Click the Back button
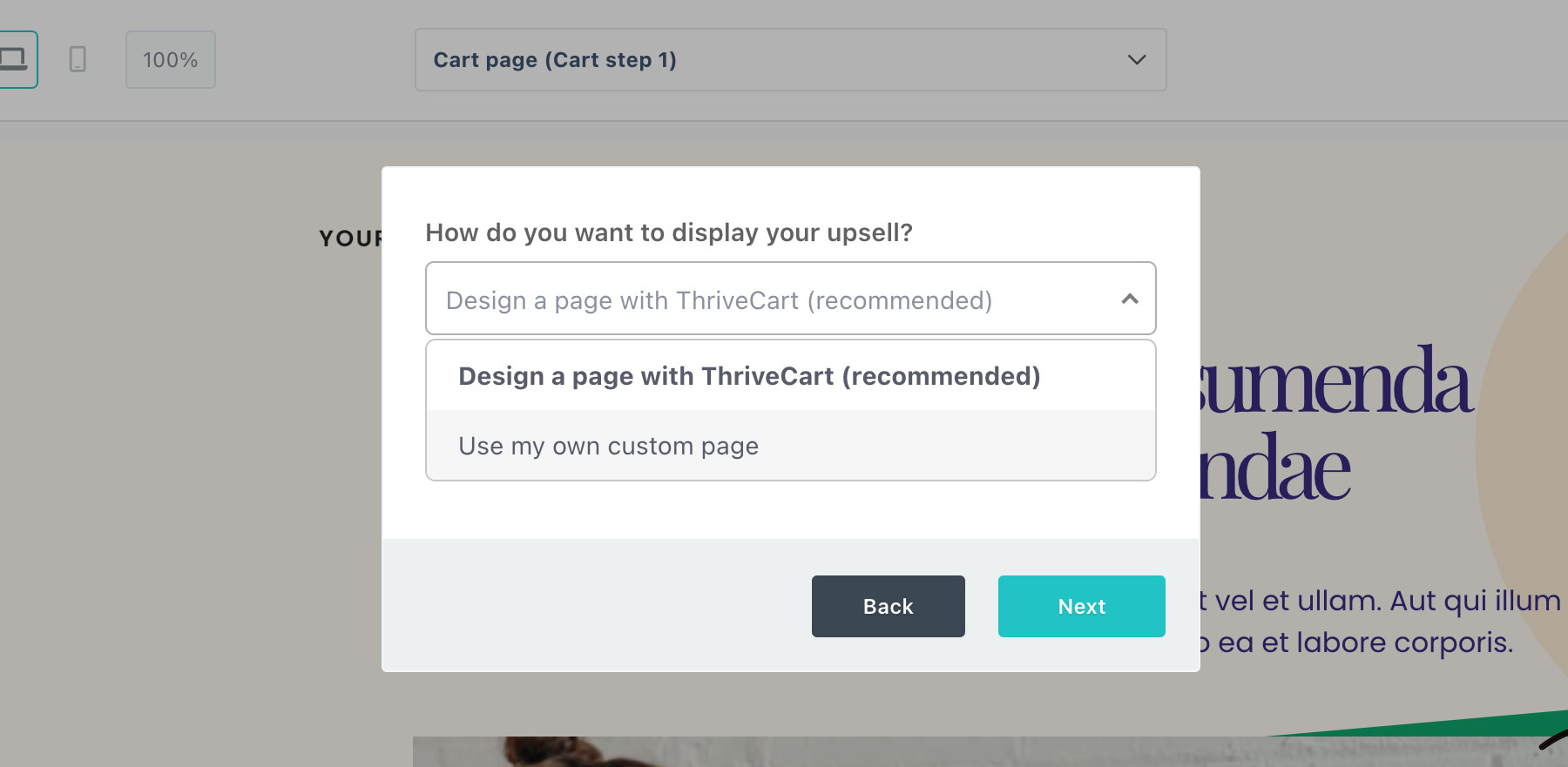Screen dimensions: 1568x767 (x=888, y=606)
